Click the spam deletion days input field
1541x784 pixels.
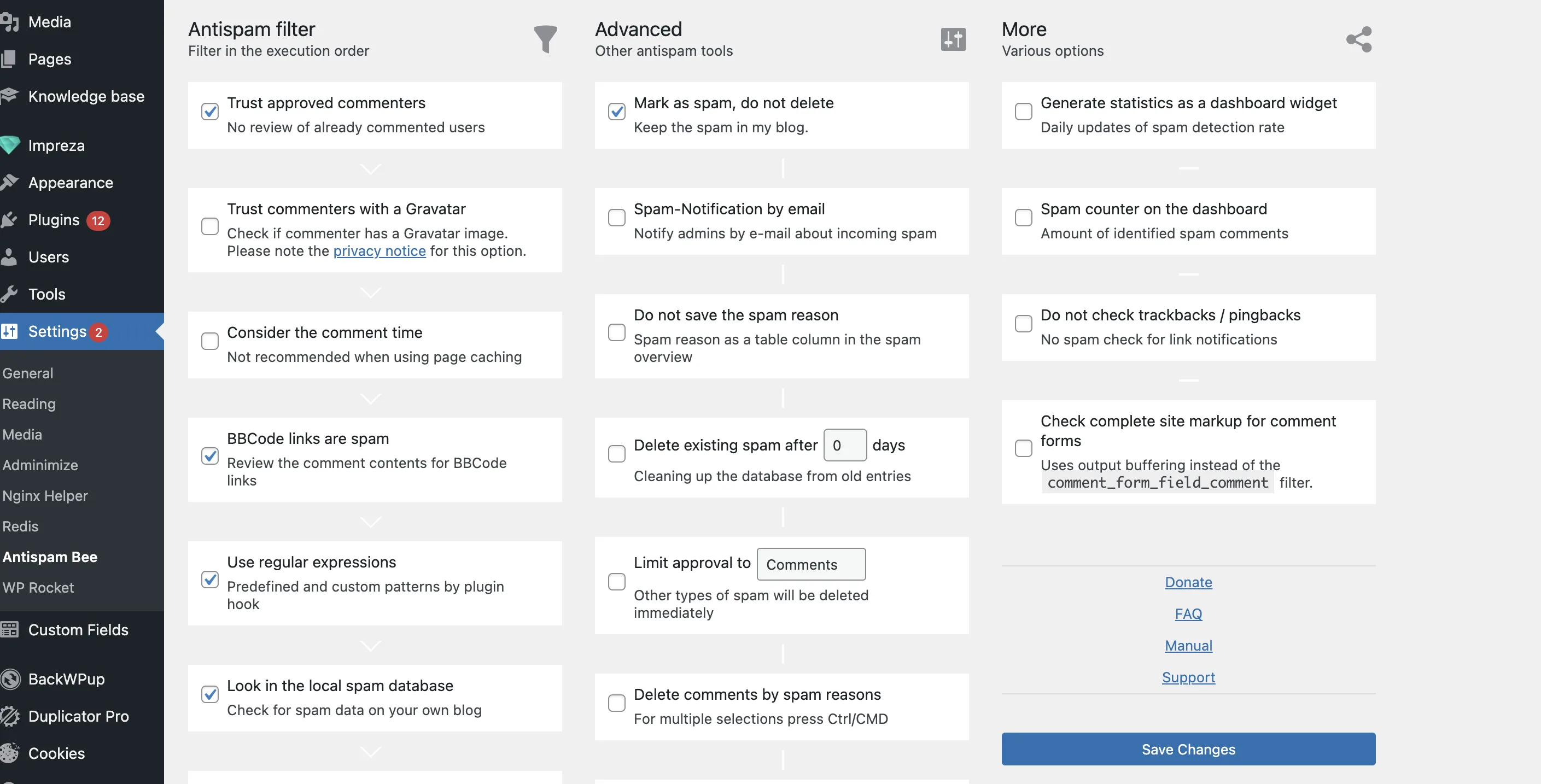pyautogui.click(x=844, y=445)
